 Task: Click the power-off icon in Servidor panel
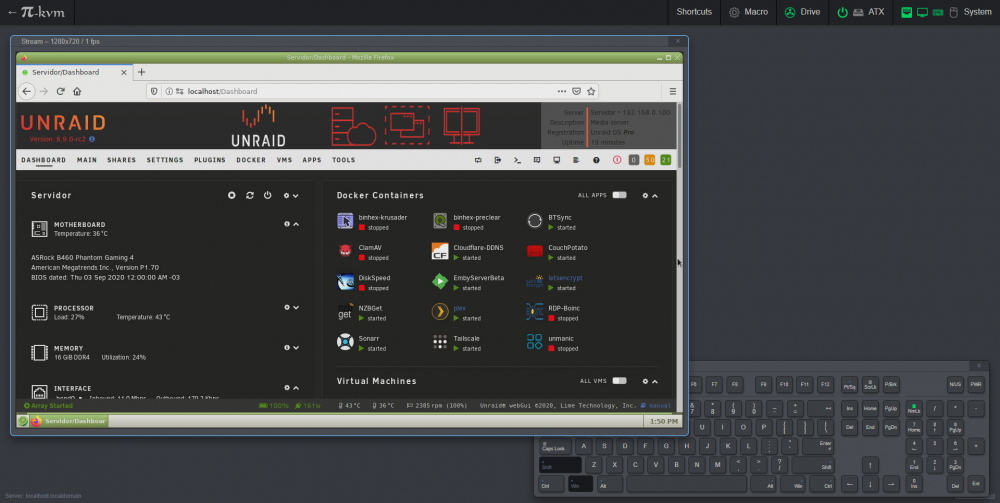click(x=268, y=195)
